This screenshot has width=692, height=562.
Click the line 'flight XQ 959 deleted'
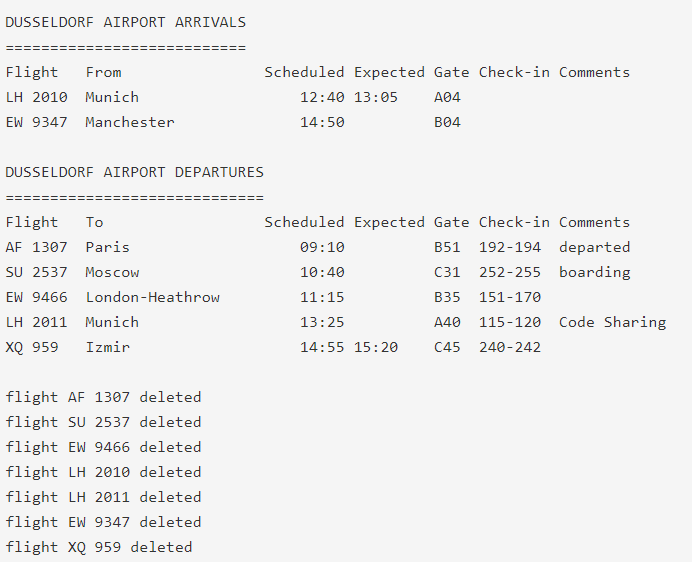click(99, 547)
